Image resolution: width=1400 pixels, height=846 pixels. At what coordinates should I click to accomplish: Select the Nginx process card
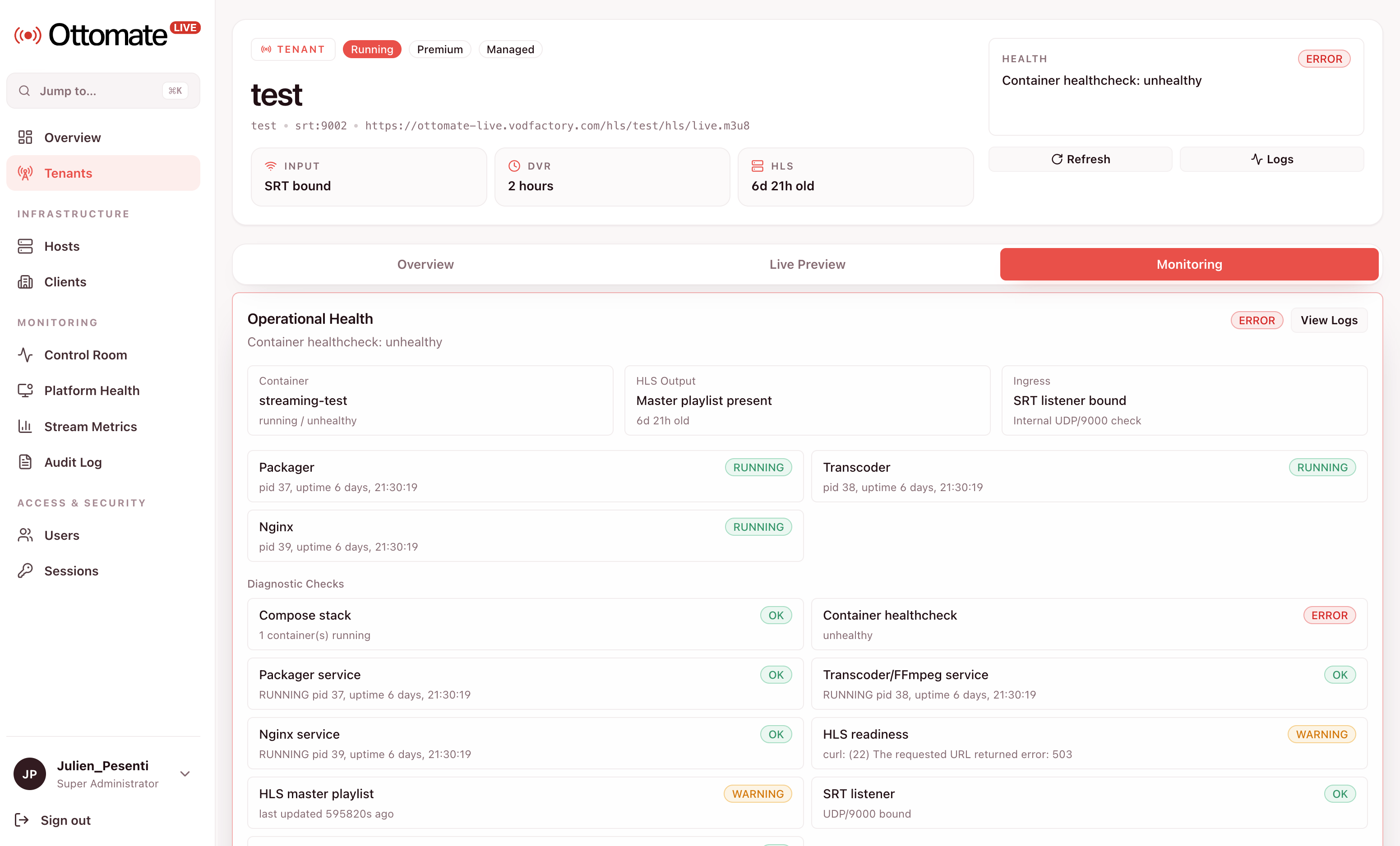tap(526, 536)
